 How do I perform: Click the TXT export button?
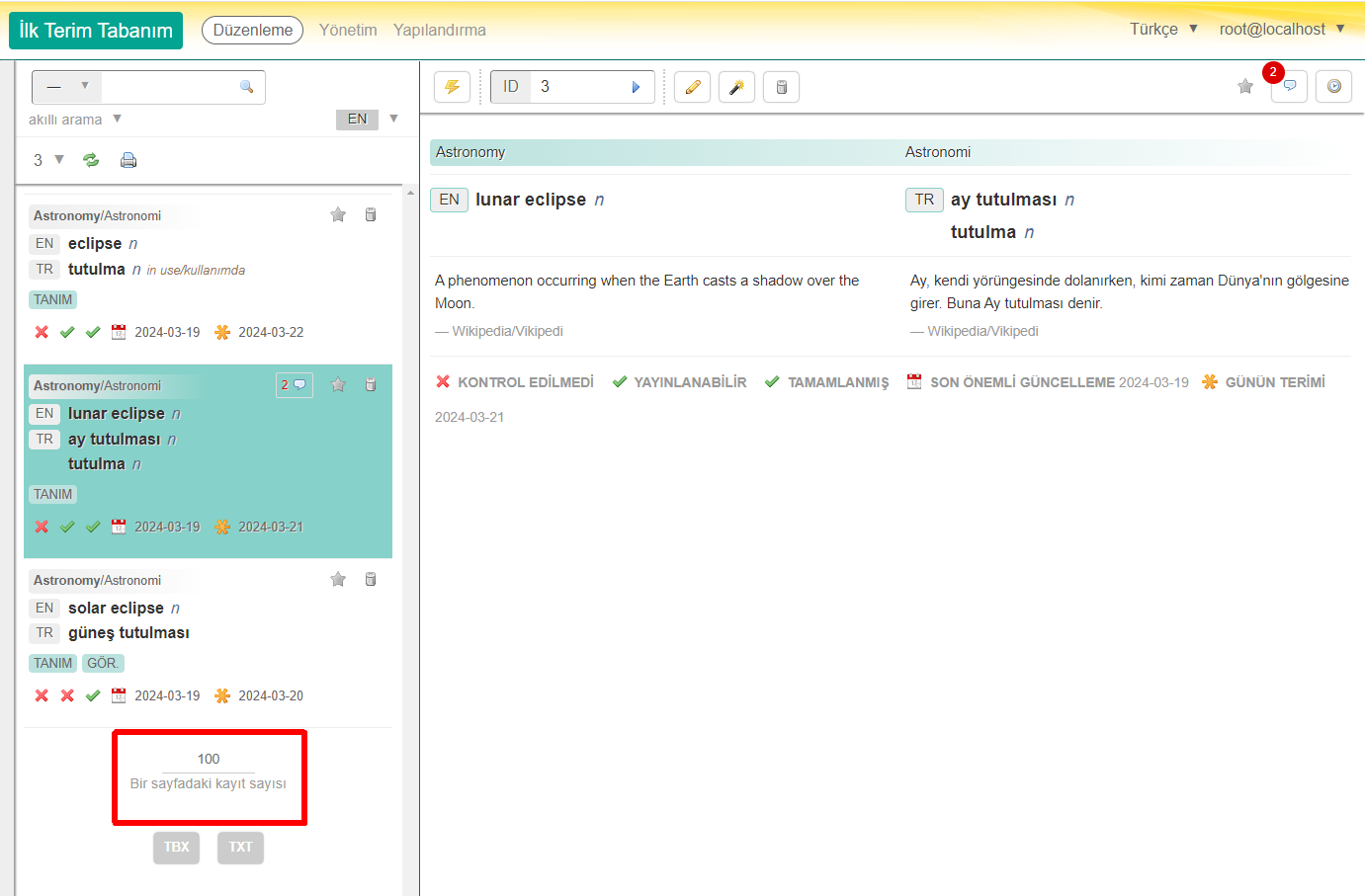tap(240, 848)
